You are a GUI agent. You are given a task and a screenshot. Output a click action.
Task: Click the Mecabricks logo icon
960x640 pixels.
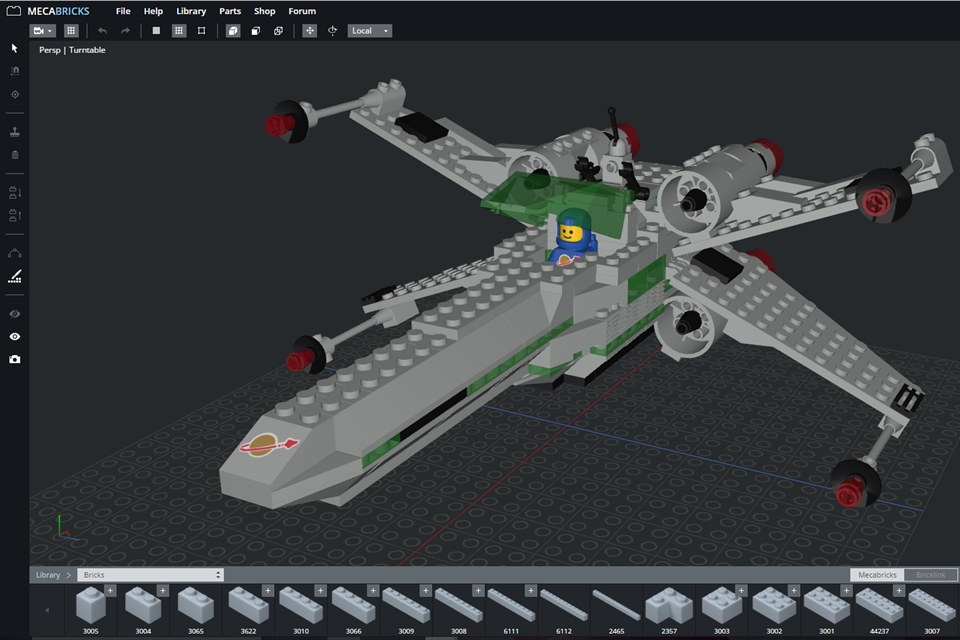[13, 11]
